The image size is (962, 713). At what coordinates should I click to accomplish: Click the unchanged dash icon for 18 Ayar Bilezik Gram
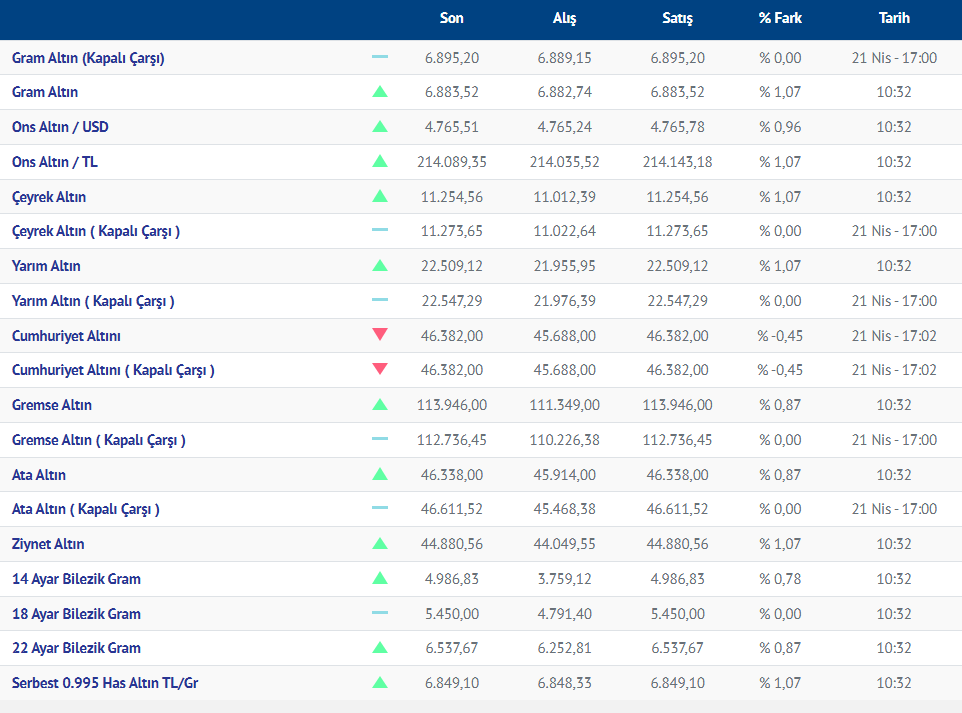379,613
